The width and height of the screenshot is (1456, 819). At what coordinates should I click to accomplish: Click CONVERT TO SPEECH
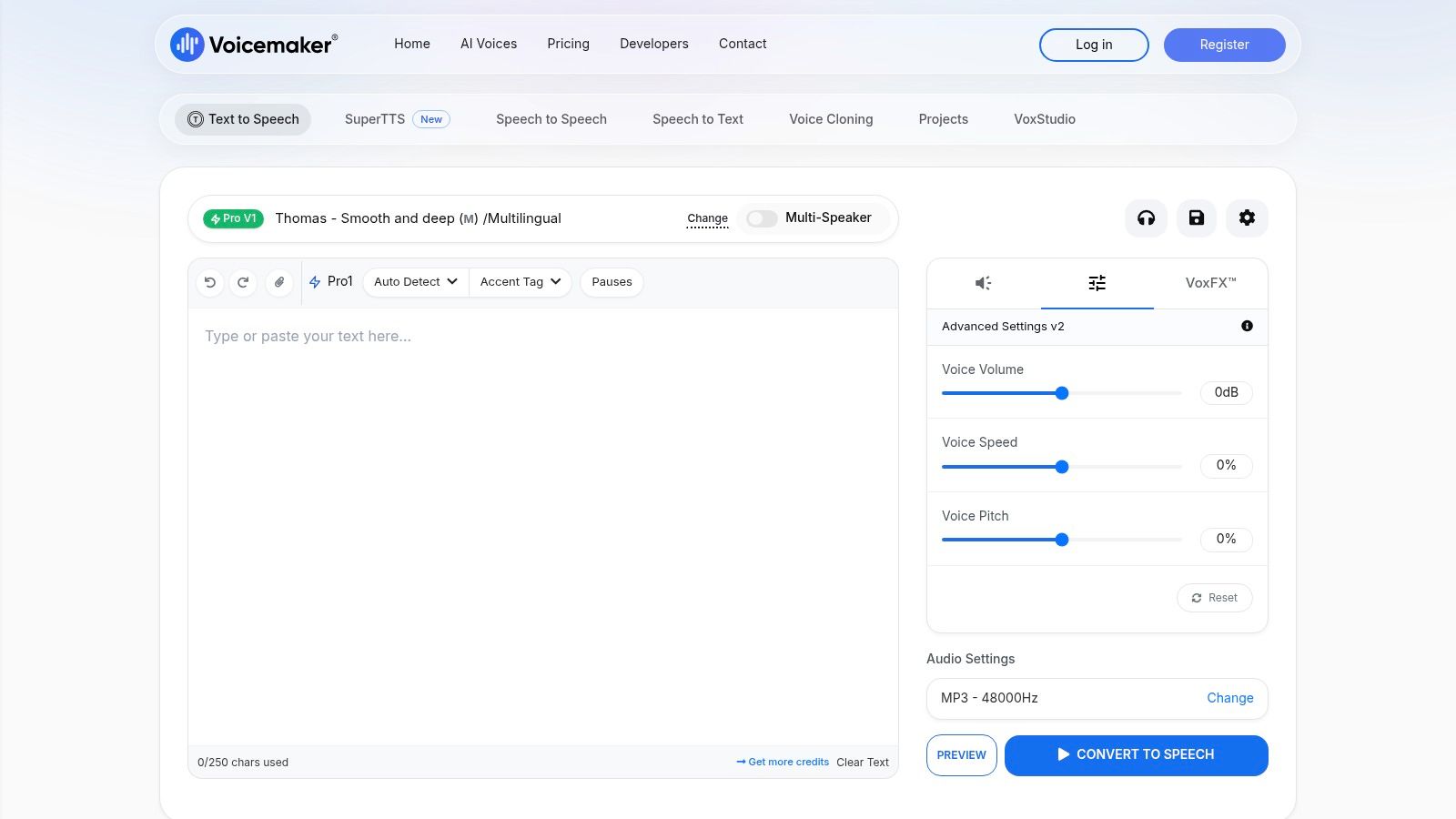(x=1137, y=755)
